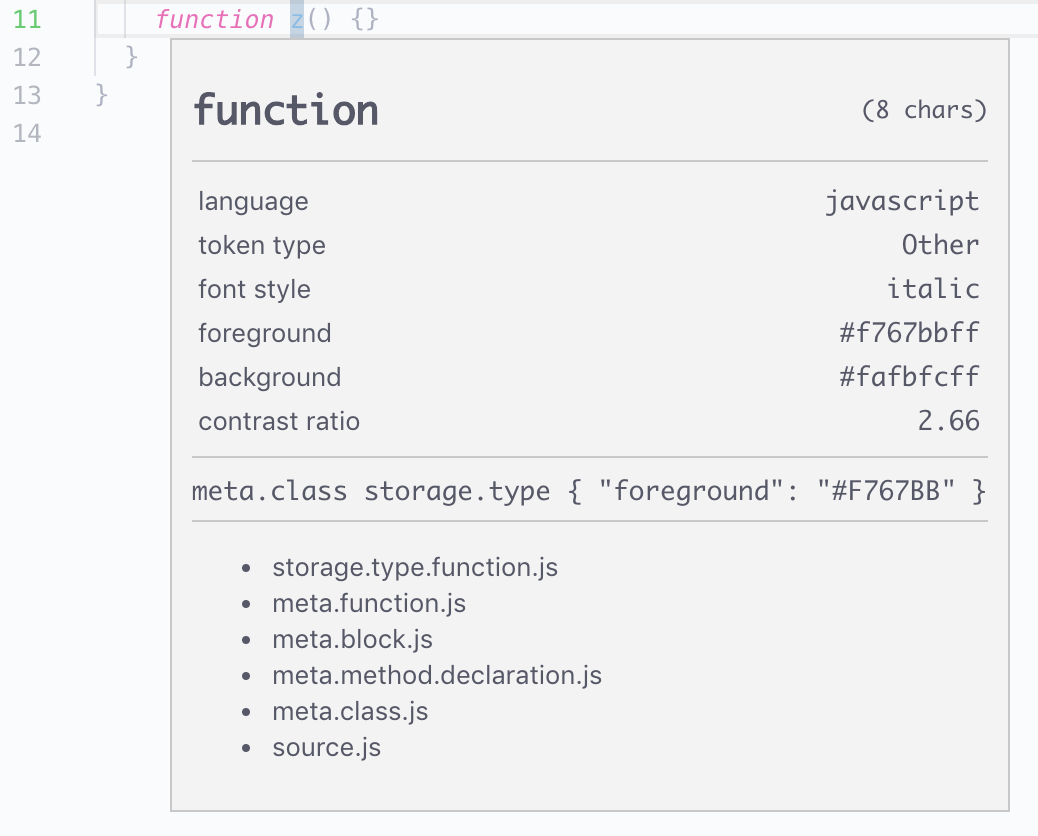Click the italic 'function' keyword on line 11

click(214, 20)
